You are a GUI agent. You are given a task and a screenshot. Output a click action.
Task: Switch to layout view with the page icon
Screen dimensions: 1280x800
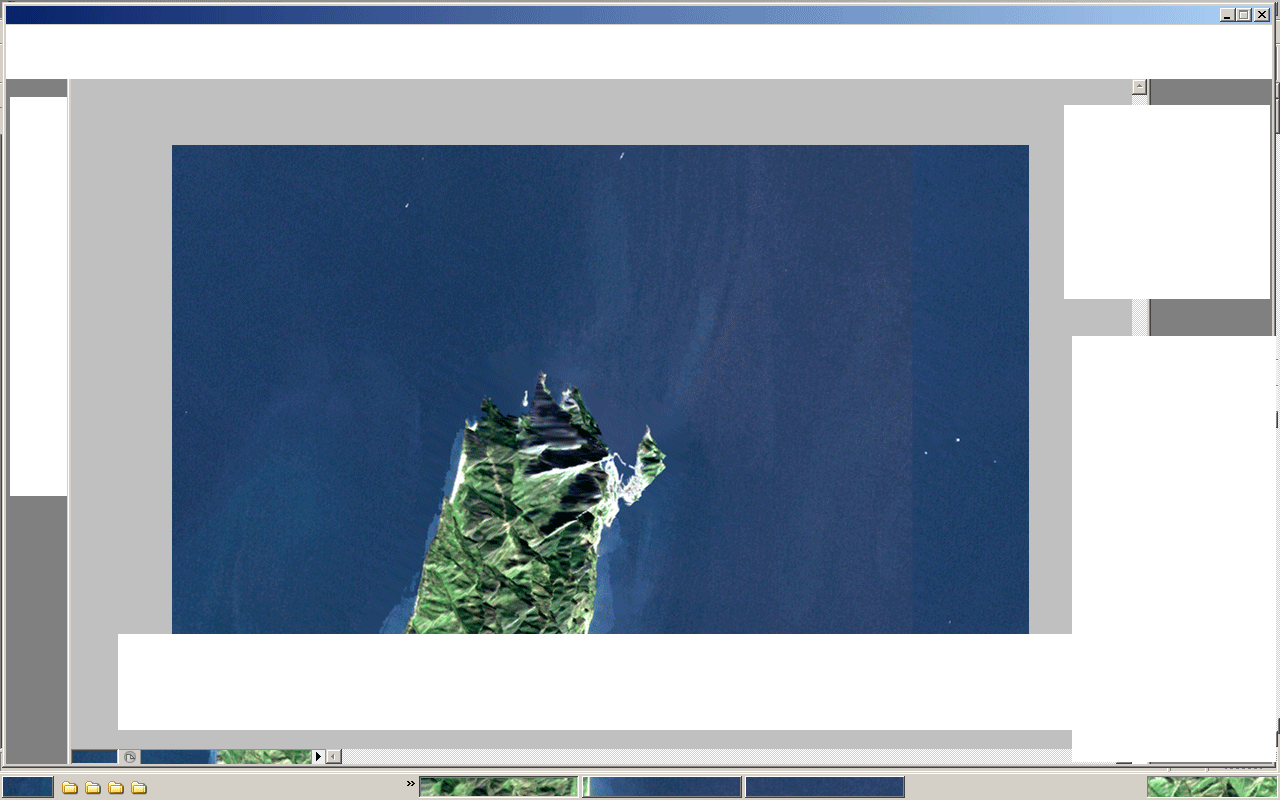(129, 757)
